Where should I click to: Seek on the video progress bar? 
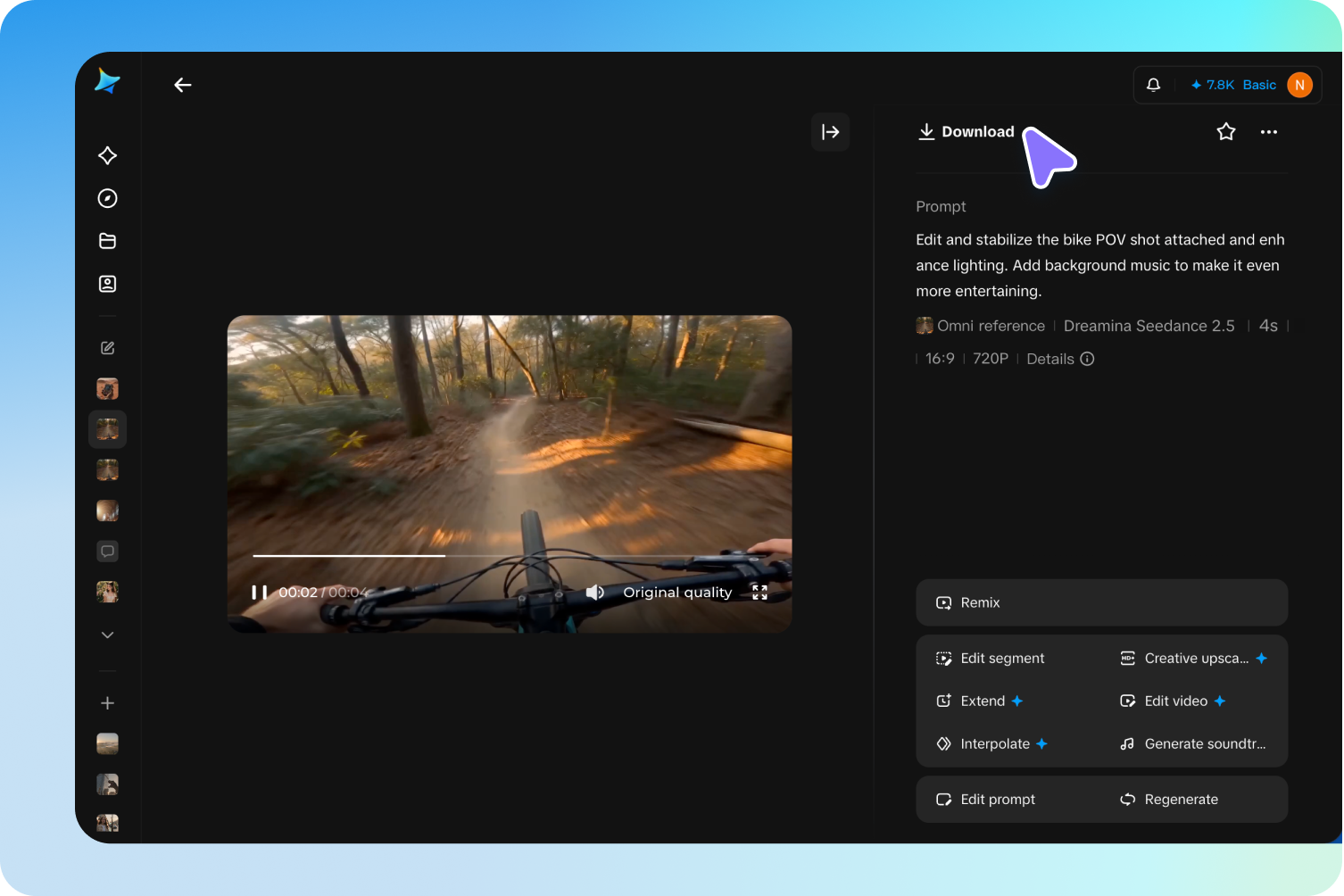pos(510,556)
